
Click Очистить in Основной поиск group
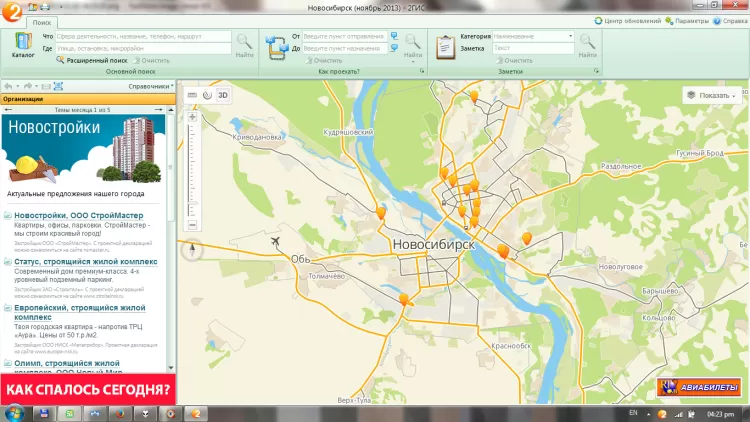[x=152, y=61]
